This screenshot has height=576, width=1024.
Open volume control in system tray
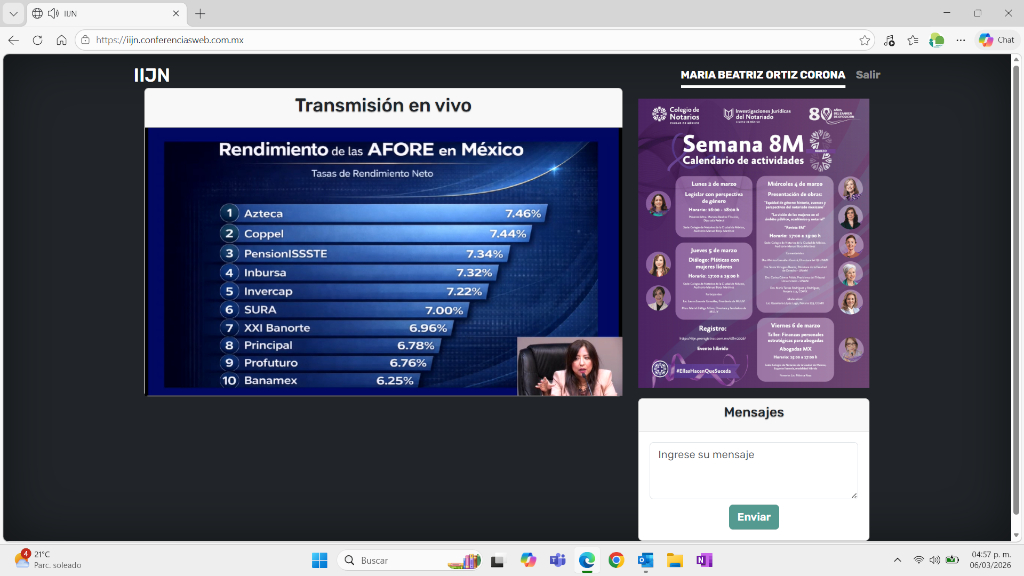click(935, 560)
